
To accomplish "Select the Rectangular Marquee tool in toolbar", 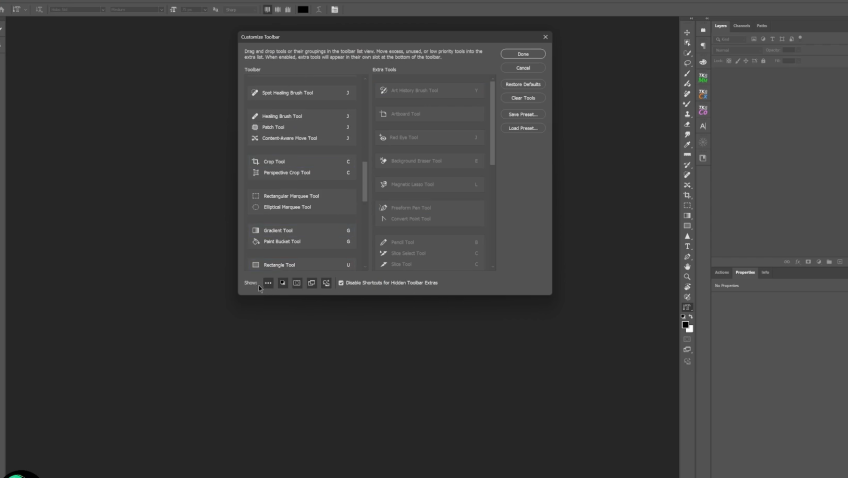I will click(687, 205).
